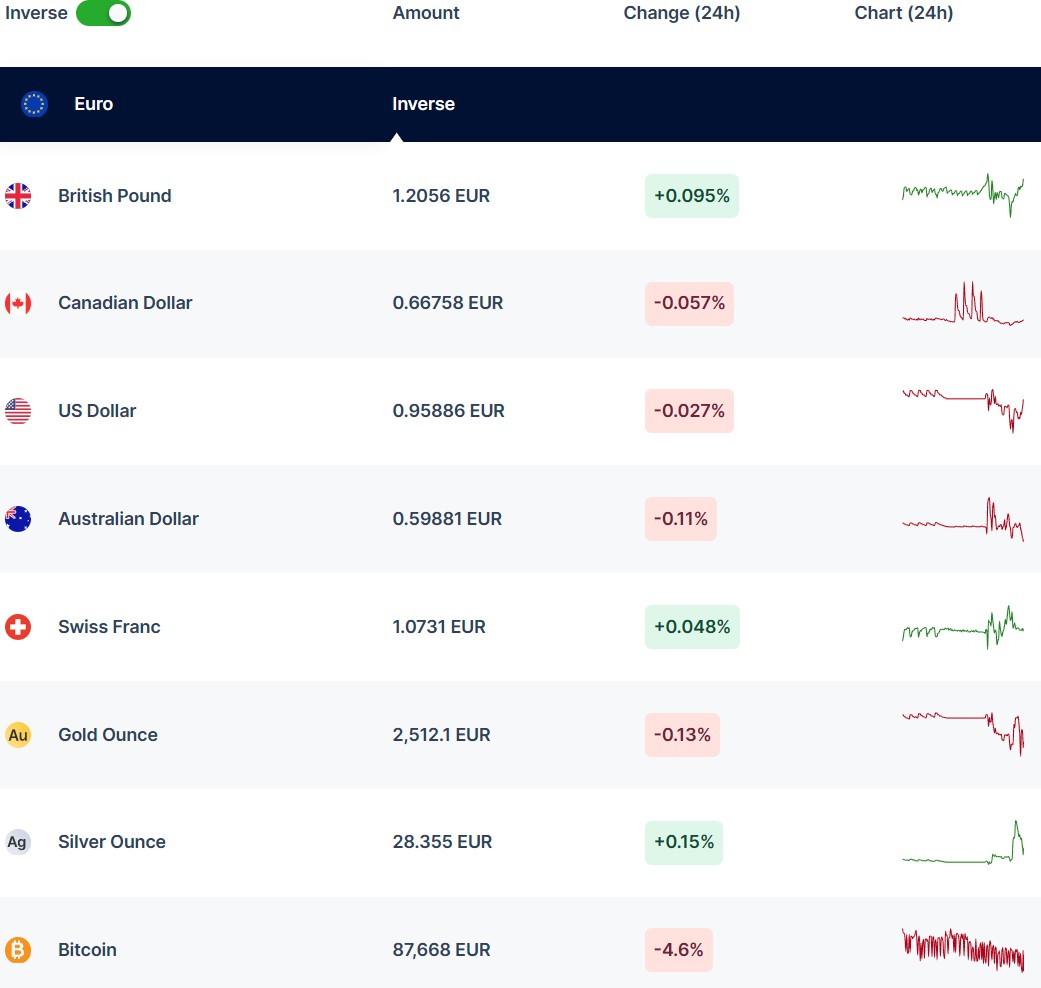Click the Australian flag icon
Viewport: 1041px width, 988px height.
coord(18,519)
